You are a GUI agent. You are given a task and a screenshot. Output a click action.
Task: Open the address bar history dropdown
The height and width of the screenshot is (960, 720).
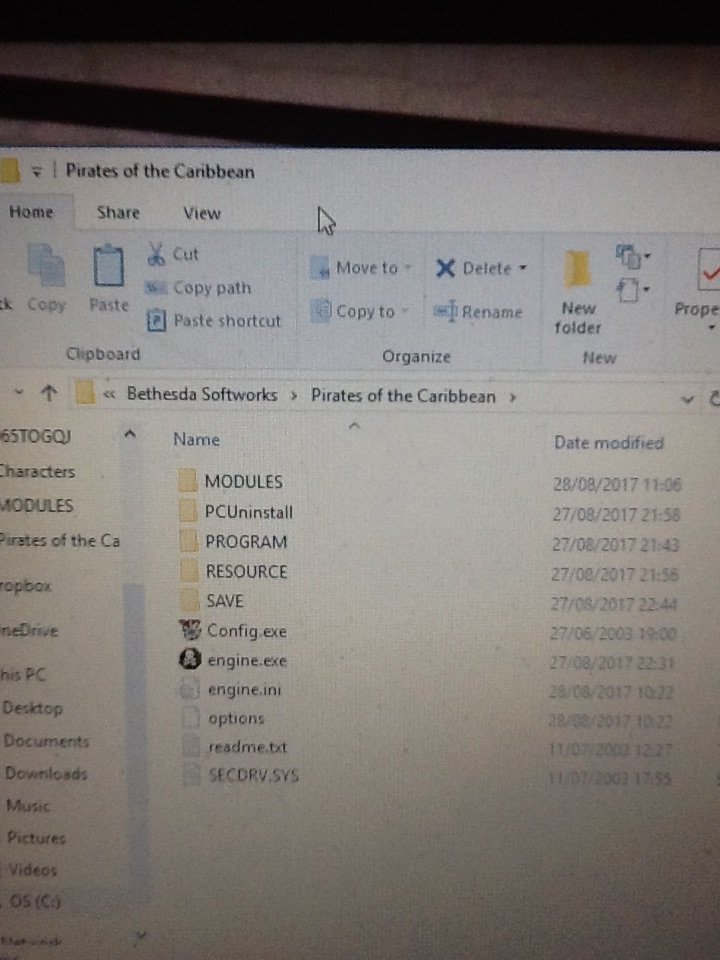point(688,399)
